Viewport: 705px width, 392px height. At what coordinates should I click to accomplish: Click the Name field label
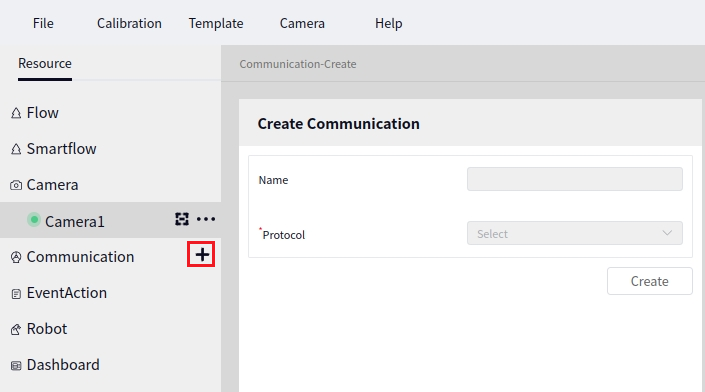(x=273, y=180)
